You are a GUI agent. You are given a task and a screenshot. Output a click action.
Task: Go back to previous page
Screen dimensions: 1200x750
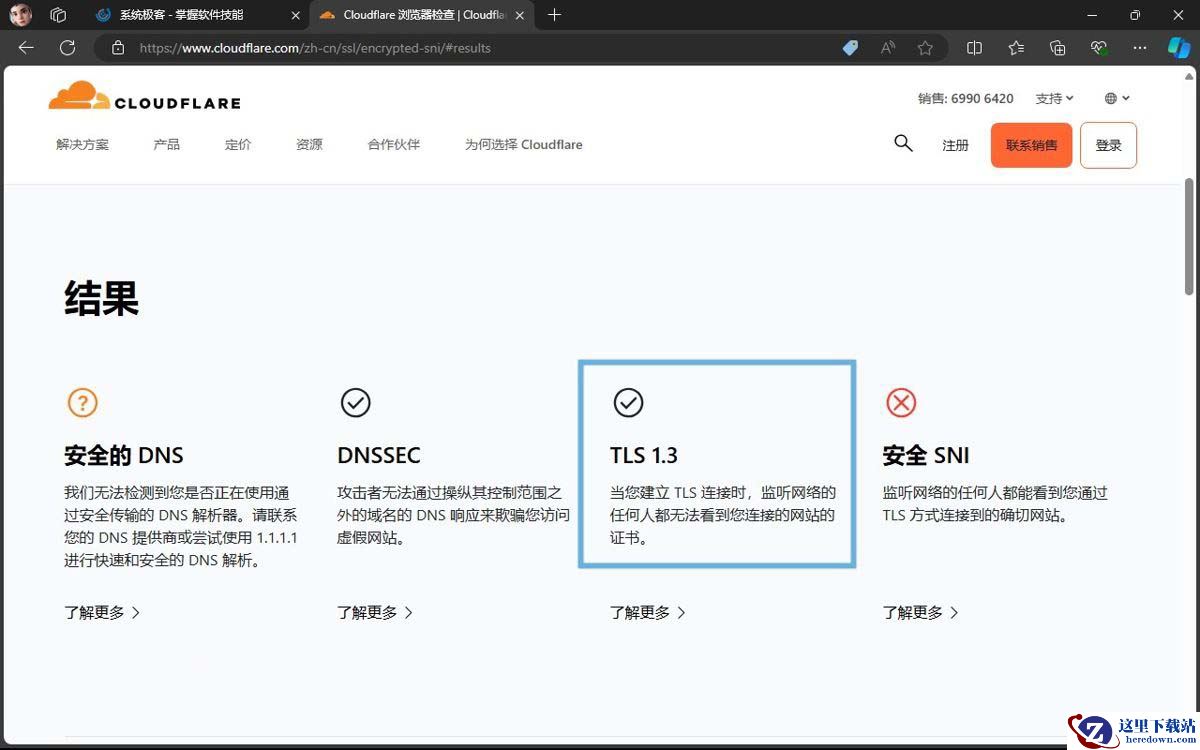pos(26,47)
